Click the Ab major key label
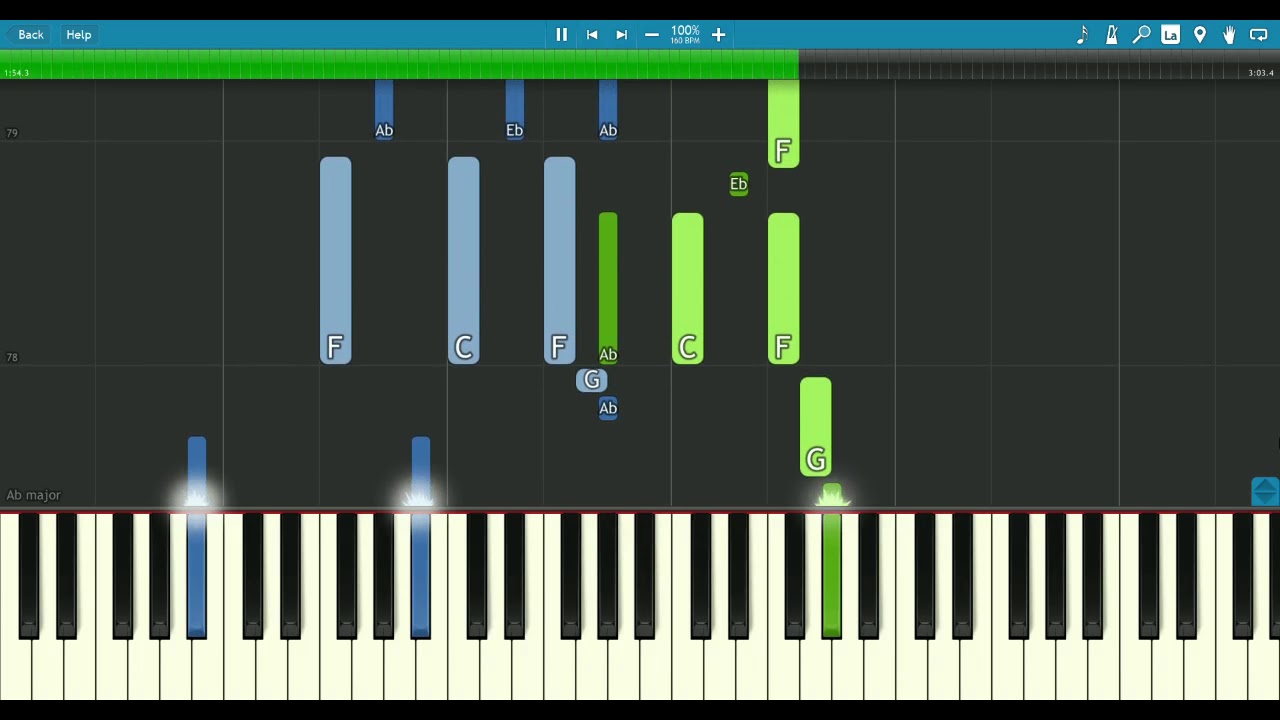The image size is (1280, 720). [33, 495]
